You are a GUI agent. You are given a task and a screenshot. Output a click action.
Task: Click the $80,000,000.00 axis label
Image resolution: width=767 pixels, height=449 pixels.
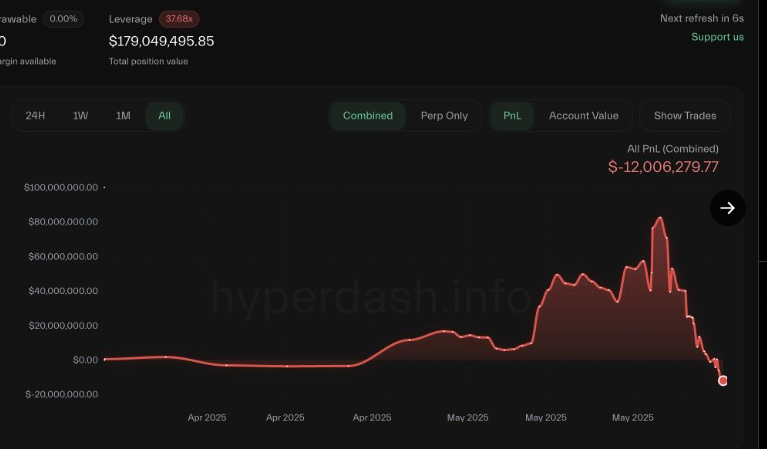tap(63, 222)
